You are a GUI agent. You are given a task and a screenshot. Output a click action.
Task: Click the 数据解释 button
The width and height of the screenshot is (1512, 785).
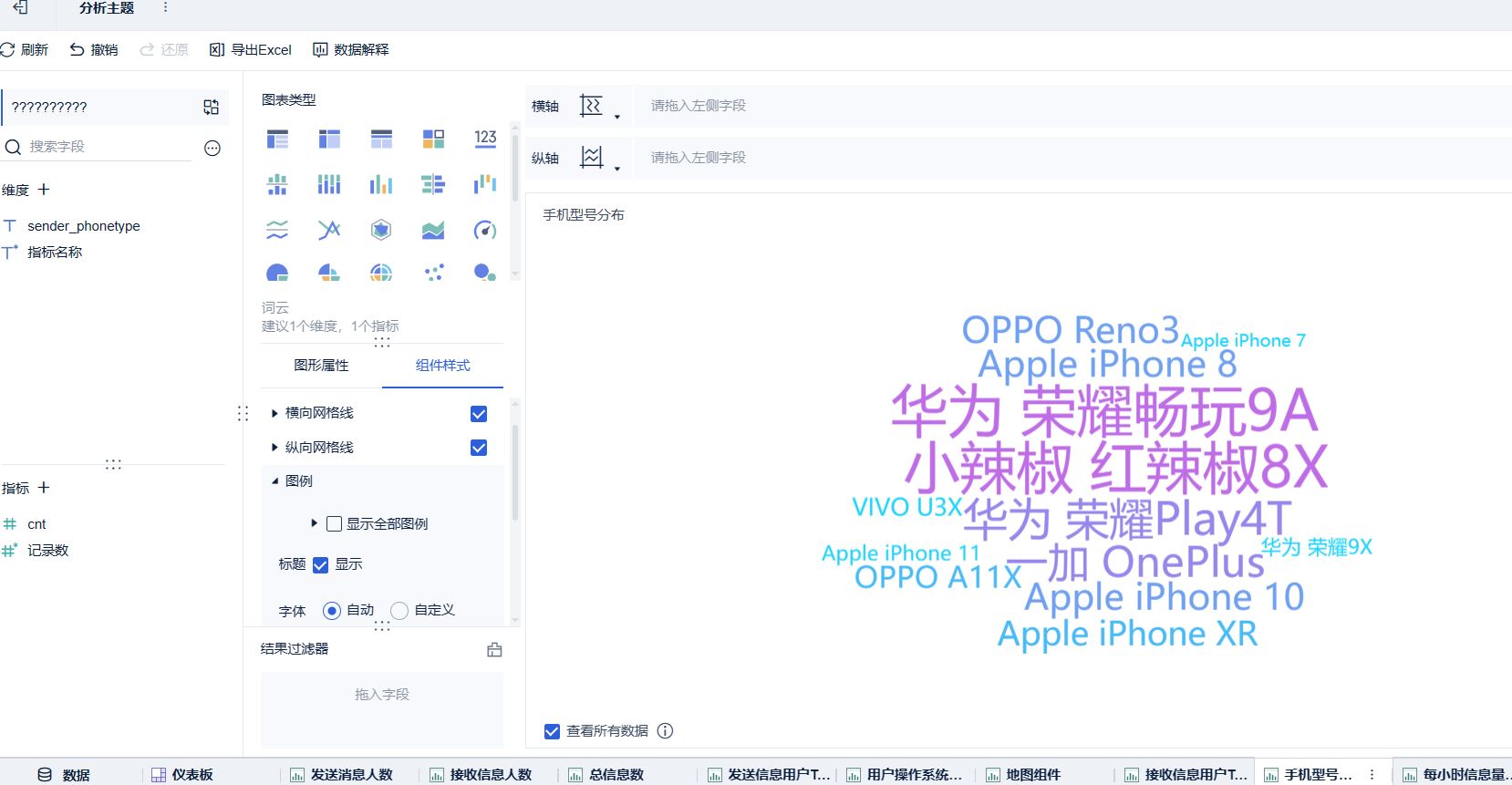click(351, 49)
